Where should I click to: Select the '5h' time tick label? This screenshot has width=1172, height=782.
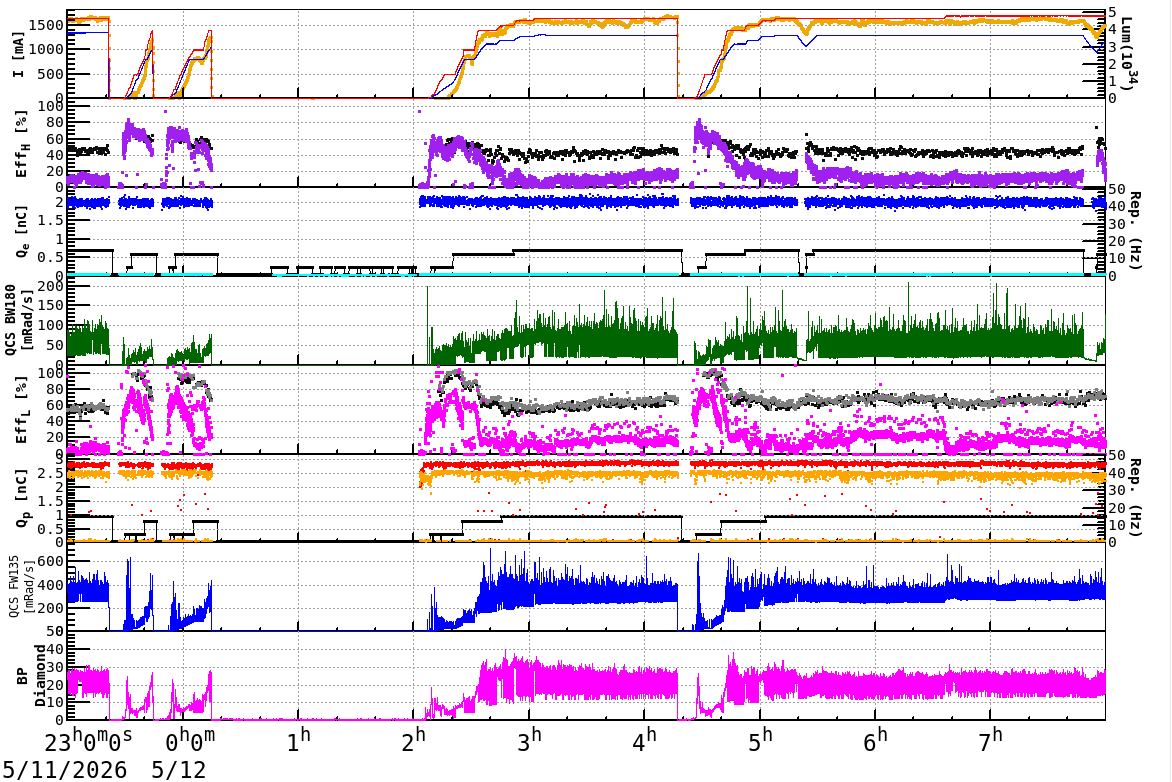(x=760, y=741)
